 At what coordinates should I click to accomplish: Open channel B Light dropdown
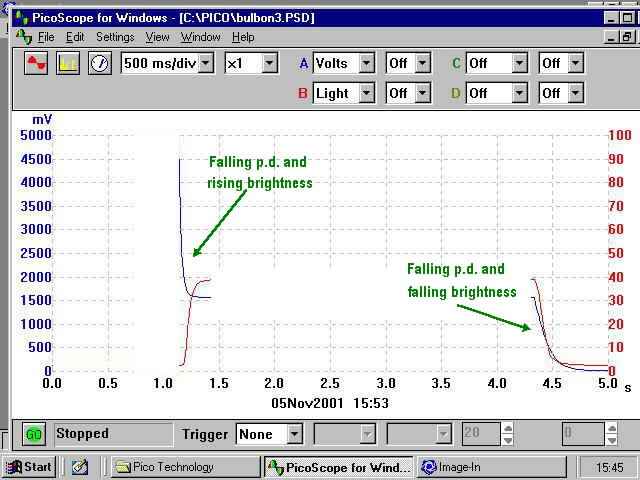366,93
